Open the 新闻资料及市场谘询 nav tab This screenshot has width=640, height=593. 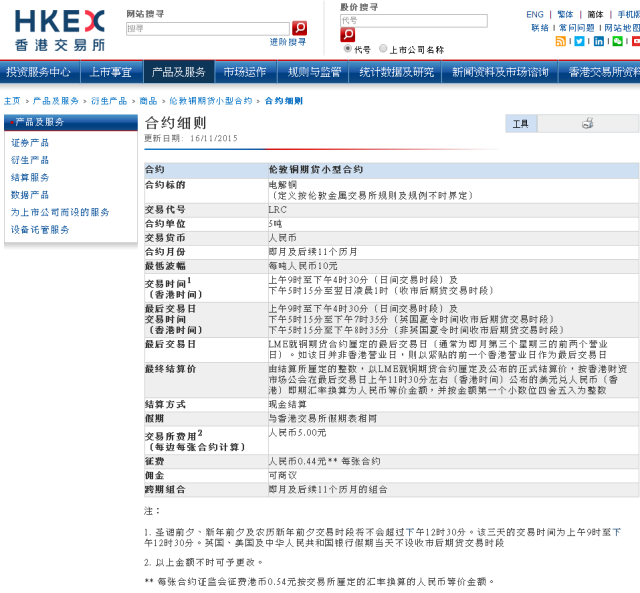tap(500, 72)
